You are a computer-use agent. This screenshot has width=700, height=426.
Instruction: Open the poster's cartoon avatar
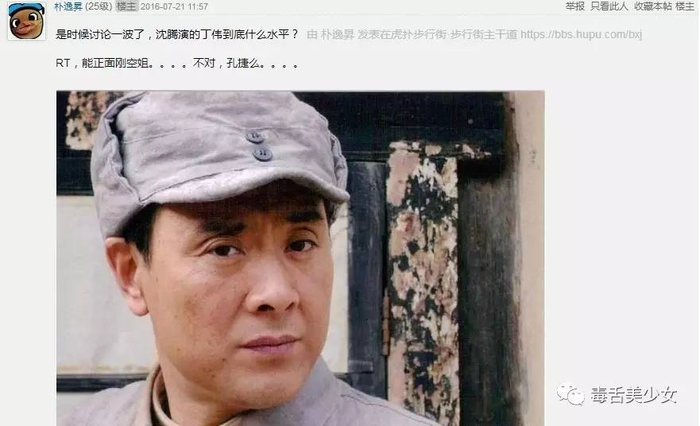[x=26, y=21]
